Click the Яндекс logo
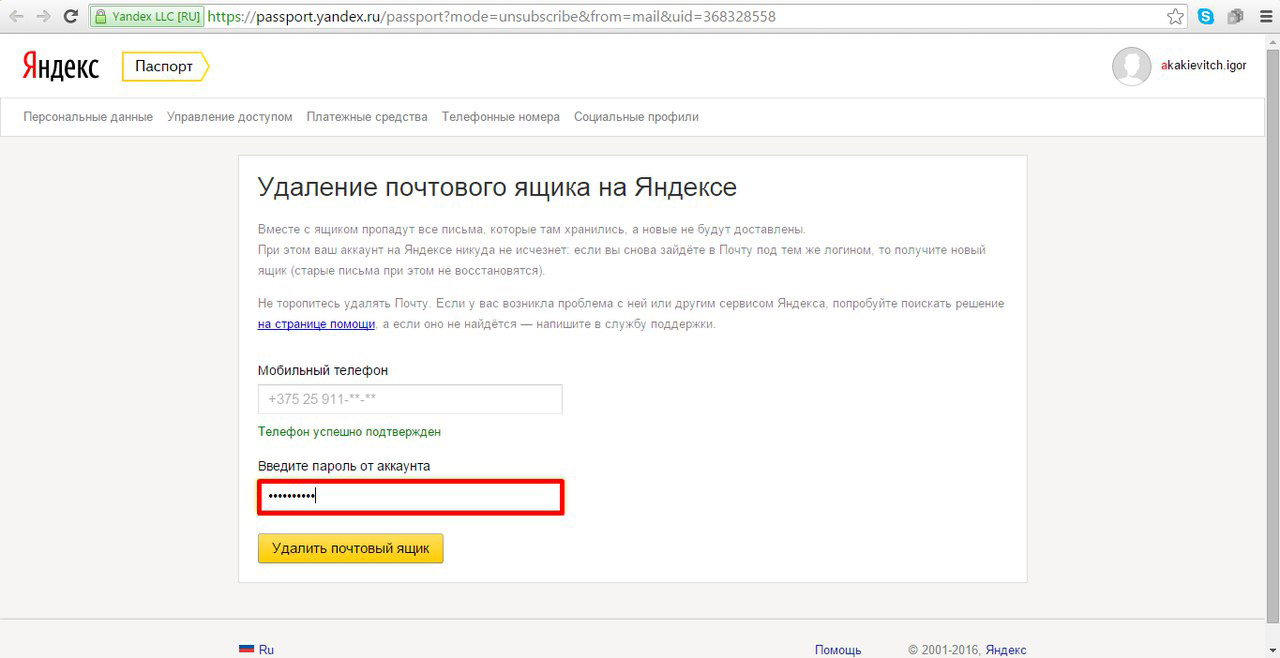 [61, 67]
